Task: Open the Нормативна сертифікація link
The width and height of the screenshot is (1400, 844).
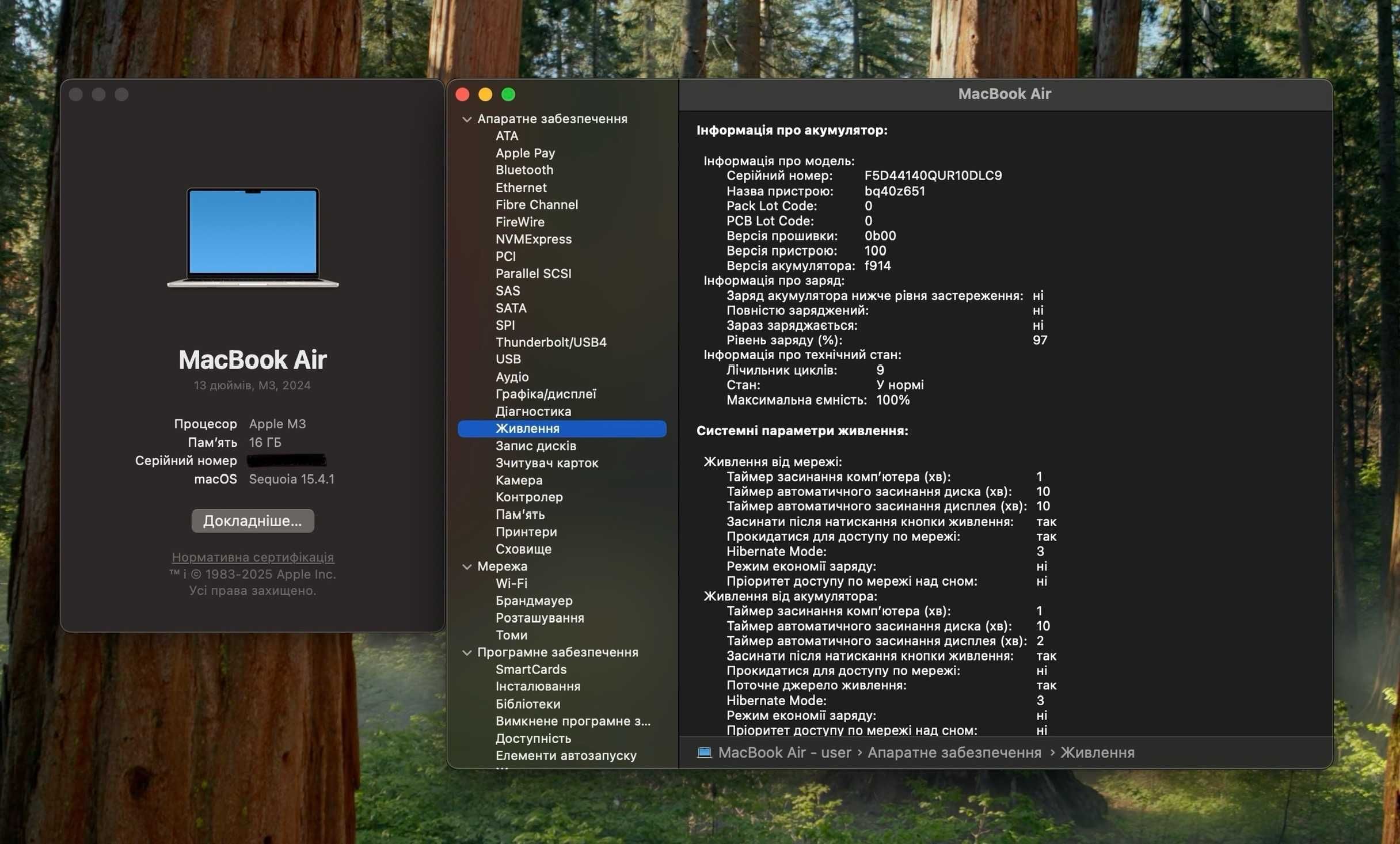Action: click(253, 557)
